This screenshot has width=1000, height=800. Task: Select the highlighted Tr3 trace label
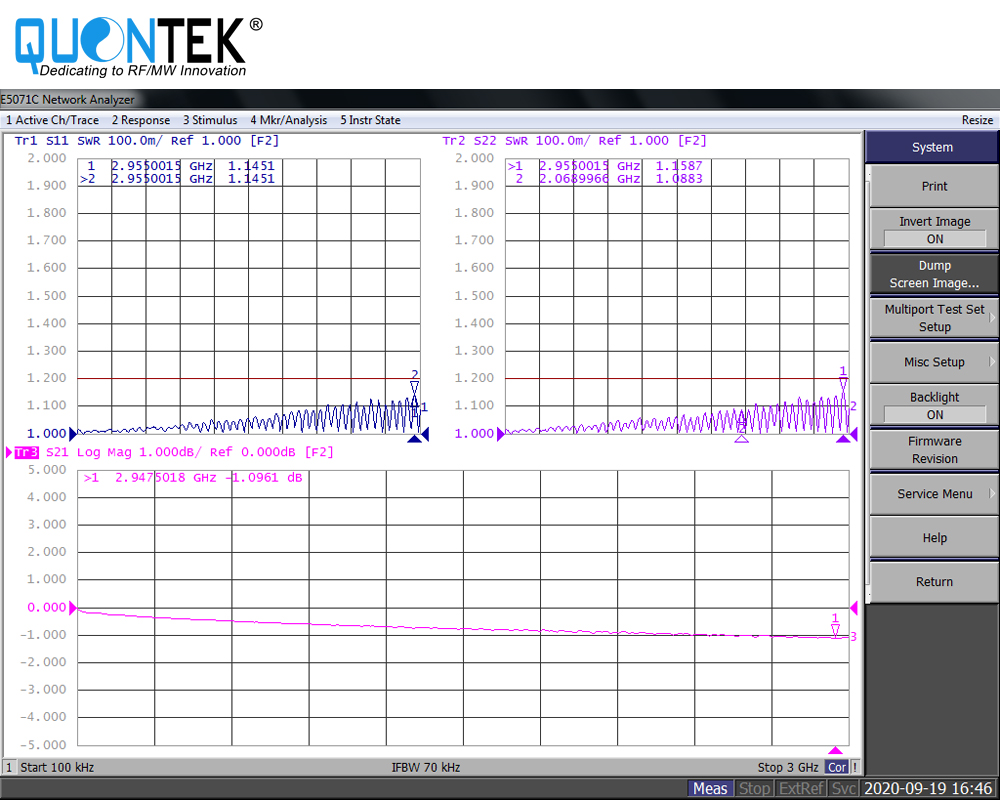tap(27, 452)
